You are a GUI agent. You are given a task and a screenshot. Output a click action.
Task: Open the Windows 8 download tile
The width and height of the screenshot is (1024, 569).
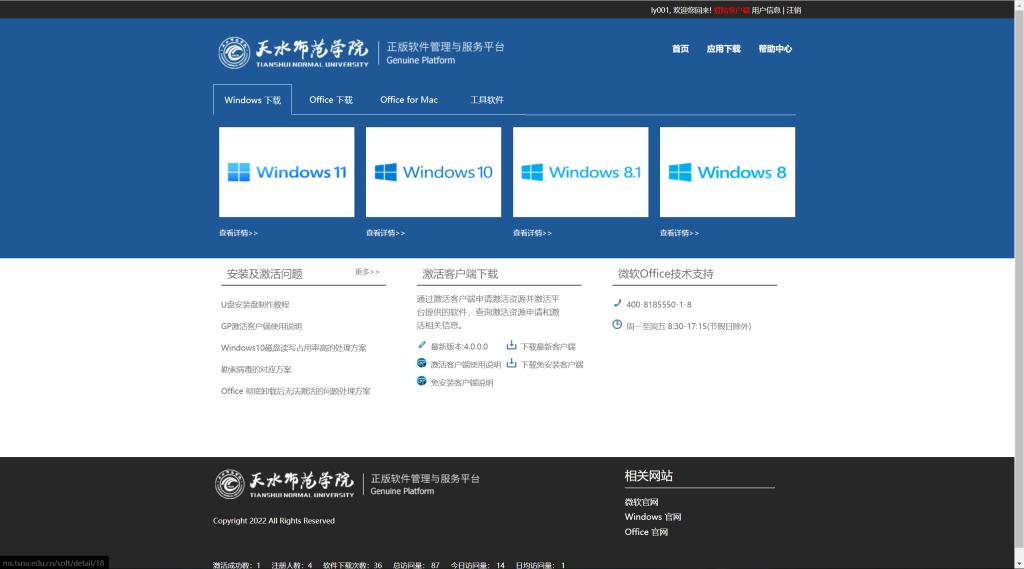point(728,172)
